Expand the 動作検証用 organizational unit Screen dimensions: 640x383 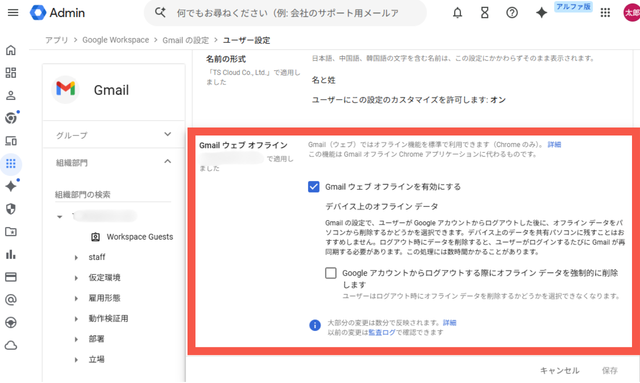(x=76, y=319)
